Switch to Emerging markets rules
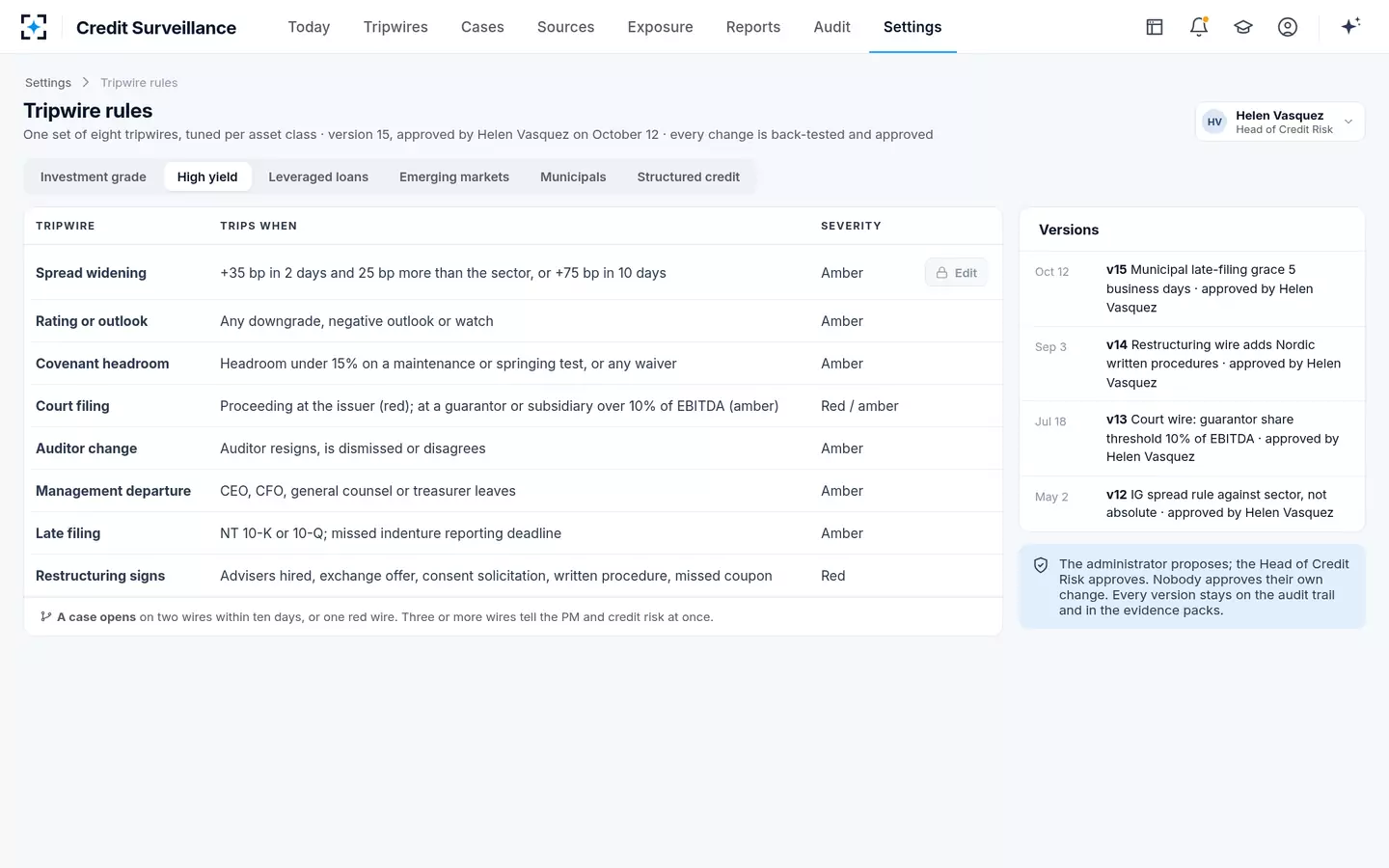 (454, 177)
